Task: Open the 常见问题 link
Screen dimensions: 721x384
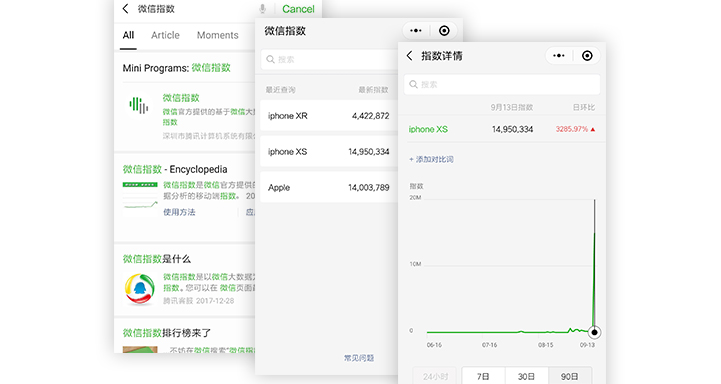Action: (359, 358)
